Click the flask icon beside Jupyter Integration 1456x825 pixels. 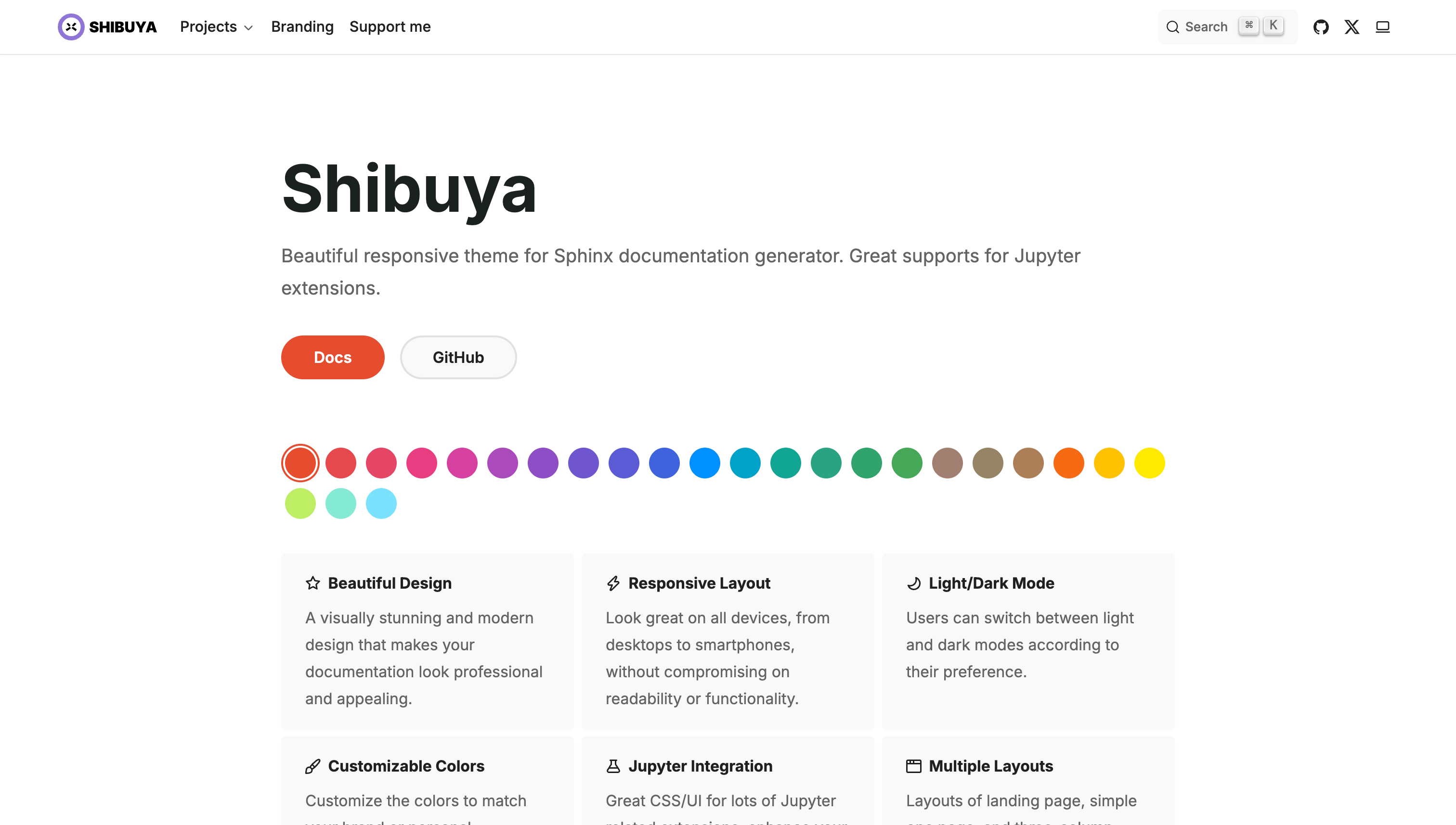pyautogui.click(x=613, y=766)
